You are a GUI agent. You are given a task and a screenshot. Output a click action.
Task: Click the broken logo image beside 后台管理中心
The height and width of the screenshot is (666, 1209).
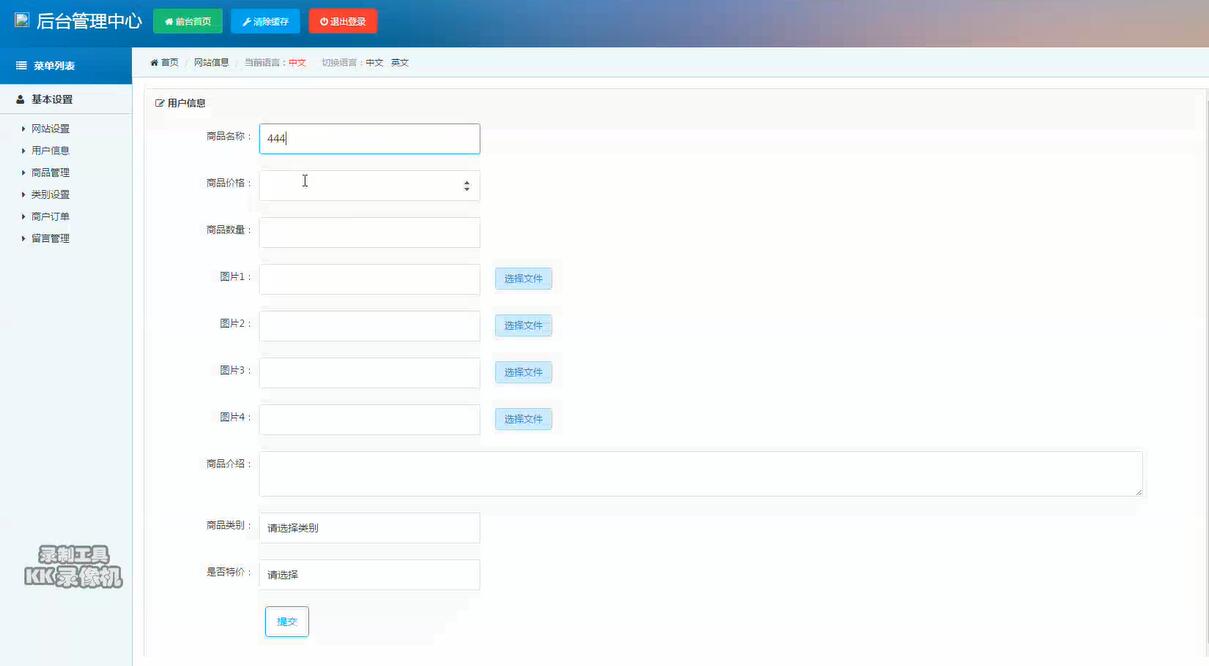coord(22,19)
